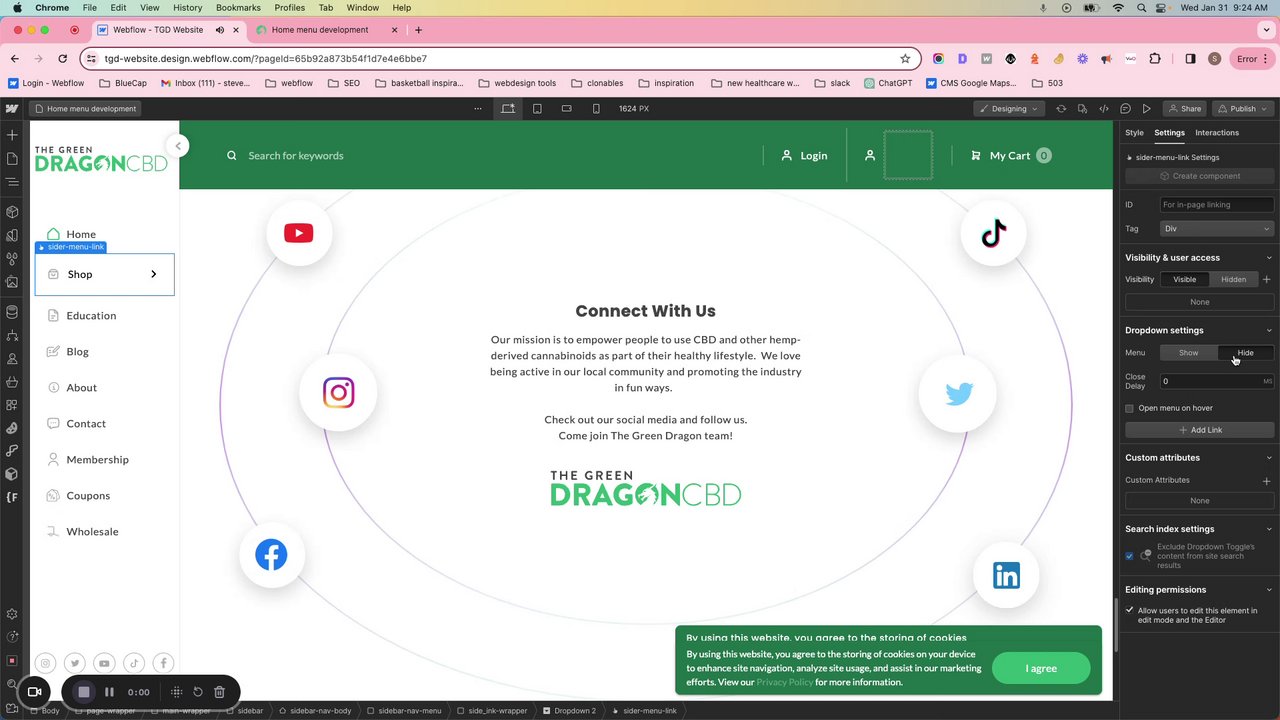Open more canvas options ellipsis
Image resolution: width=1280 pixels, height=720 pixels.
[478, 108]
